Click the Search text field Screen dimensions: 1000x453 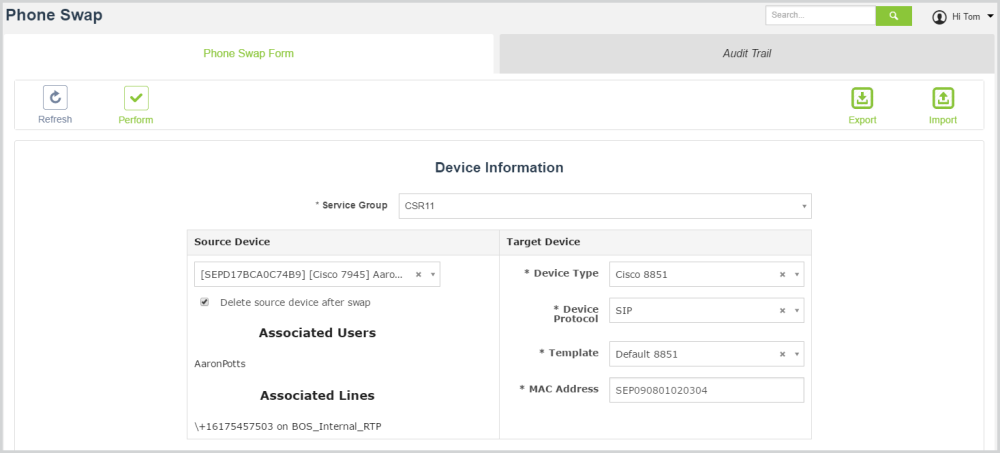(x=820, y=16)
